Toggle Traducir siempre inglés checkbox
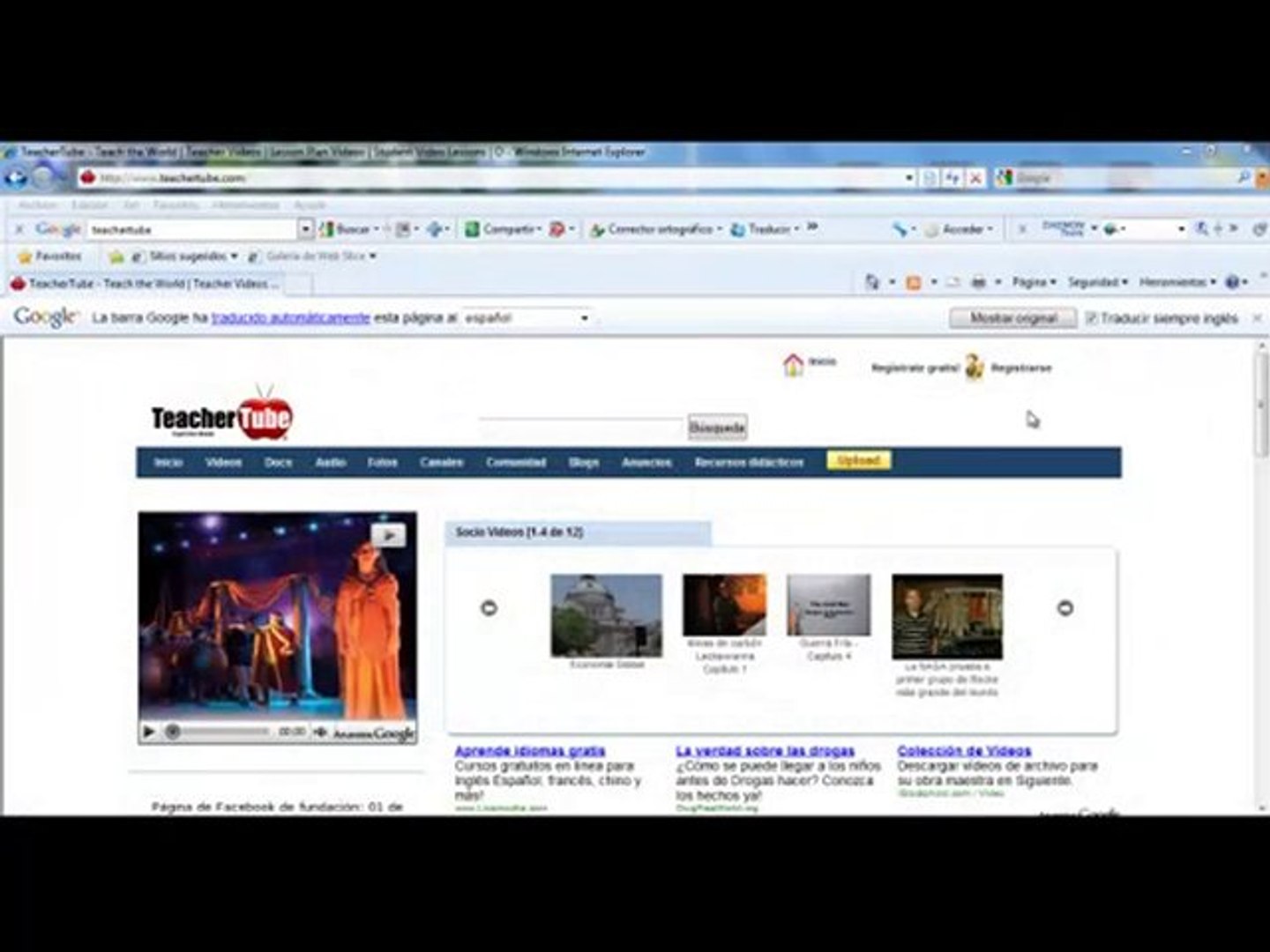This screenshot has height=952, width=1270. pyautogui.click(x=1091, y=318)
